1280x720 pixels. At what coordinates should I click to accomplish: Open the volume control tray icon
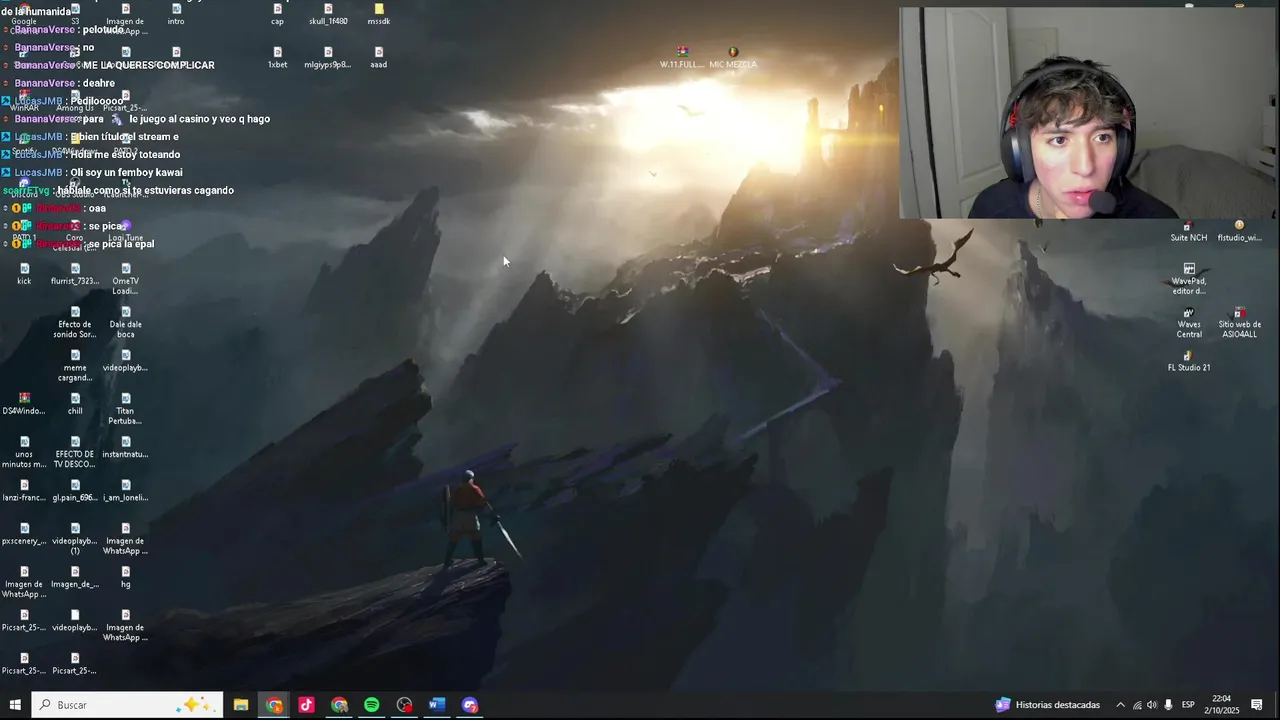(1152, 705)
